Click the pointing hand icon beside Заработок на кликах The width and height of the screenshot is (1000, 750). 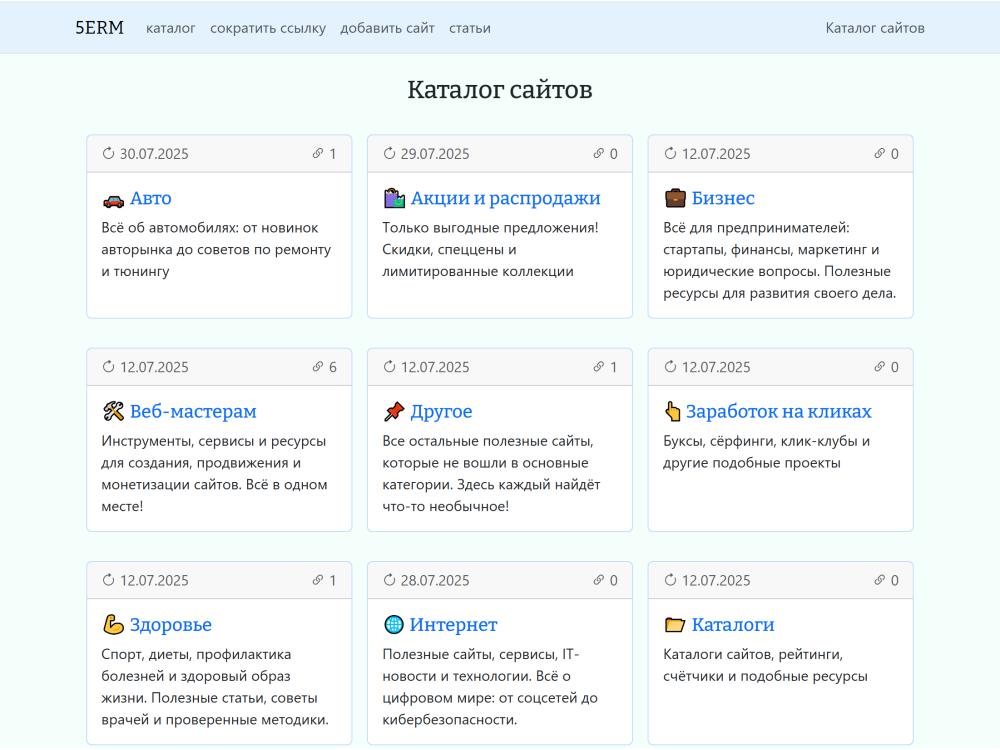pyautogui.click(x=673, y=411)
